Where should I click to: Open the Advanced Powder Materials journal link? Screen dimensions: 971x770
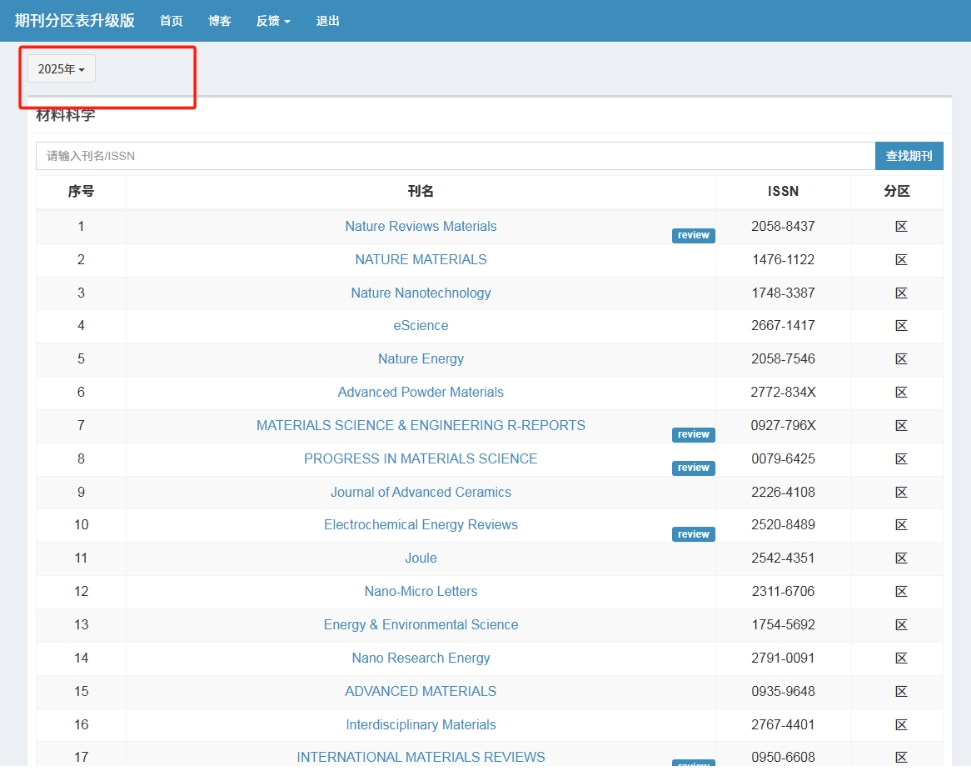pos(420,393)
